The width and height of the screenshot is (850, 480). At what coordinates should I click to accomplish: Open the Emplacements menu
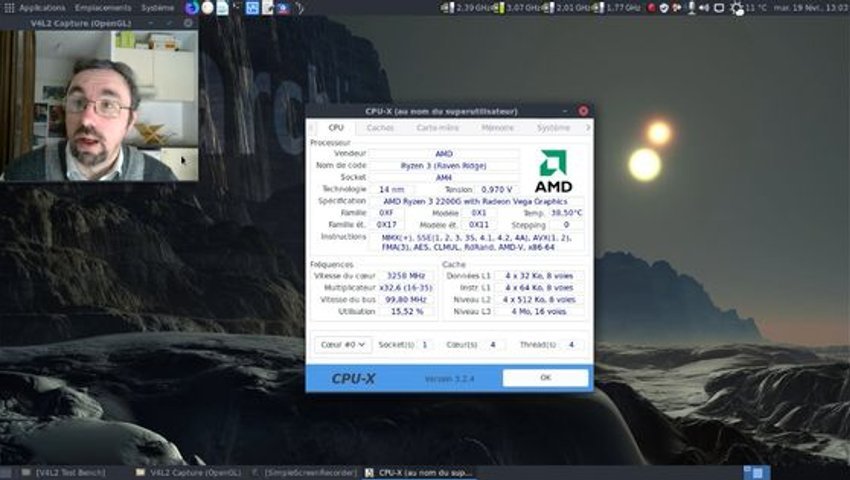tap(103, 8)
